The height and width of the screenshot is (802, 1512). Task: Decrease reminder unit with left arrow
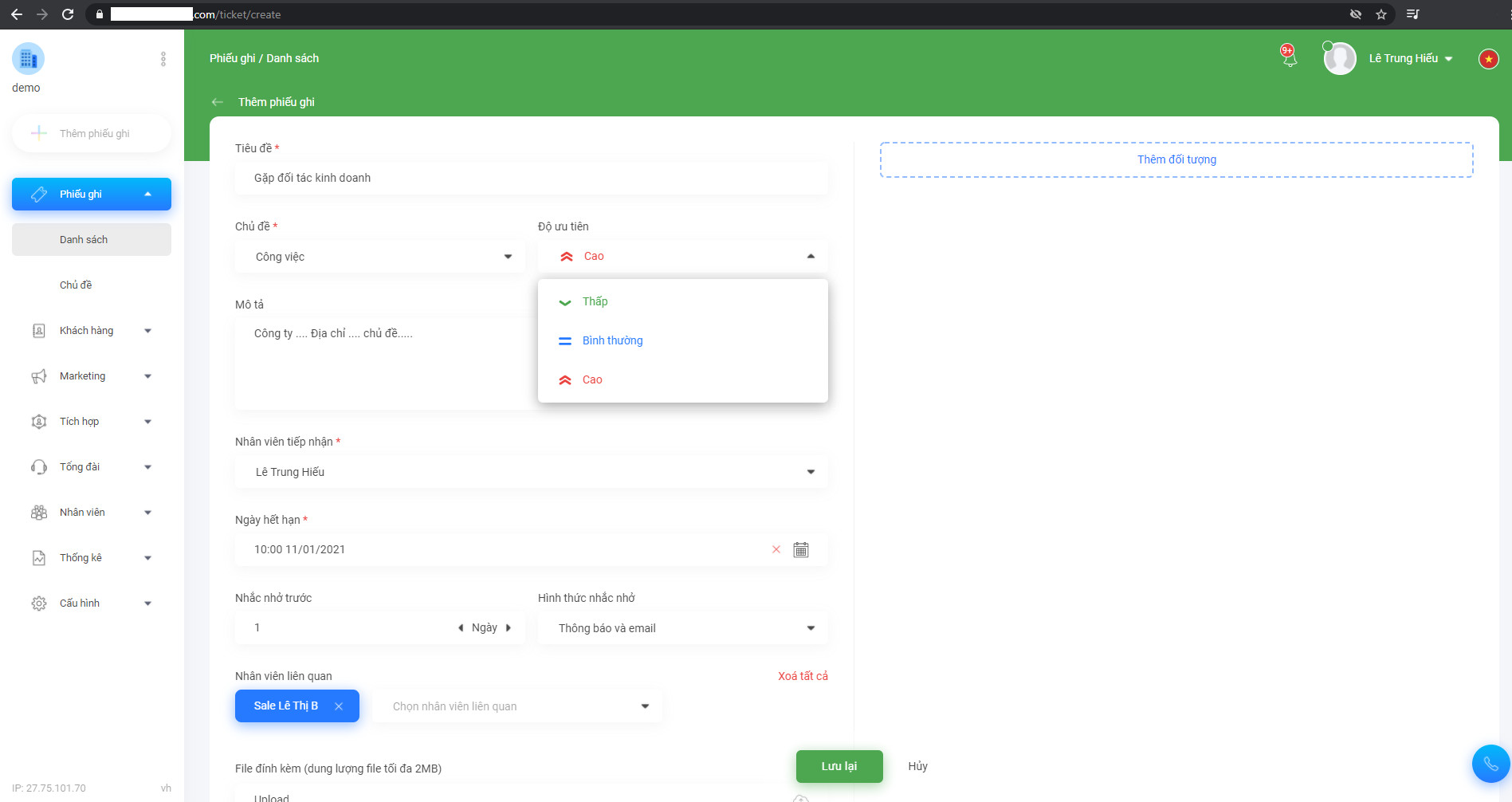[461, 627]
